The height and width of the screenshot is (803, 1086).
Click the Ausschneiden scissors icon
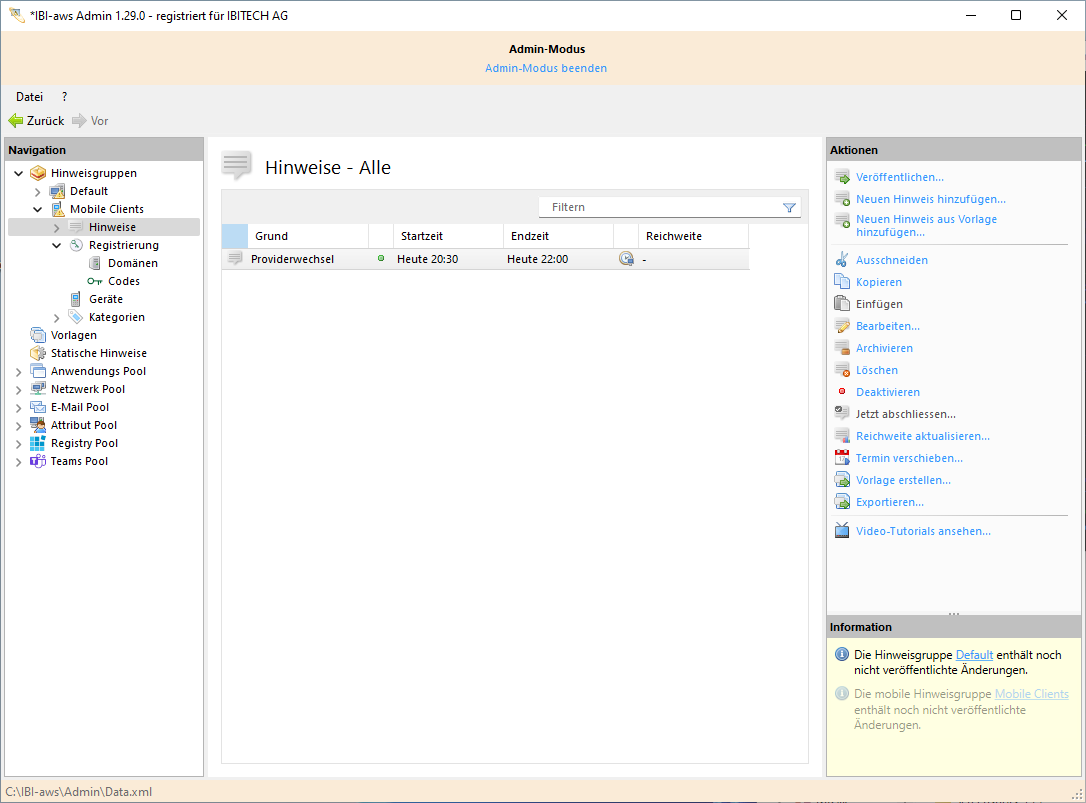(x=842, y=260)
